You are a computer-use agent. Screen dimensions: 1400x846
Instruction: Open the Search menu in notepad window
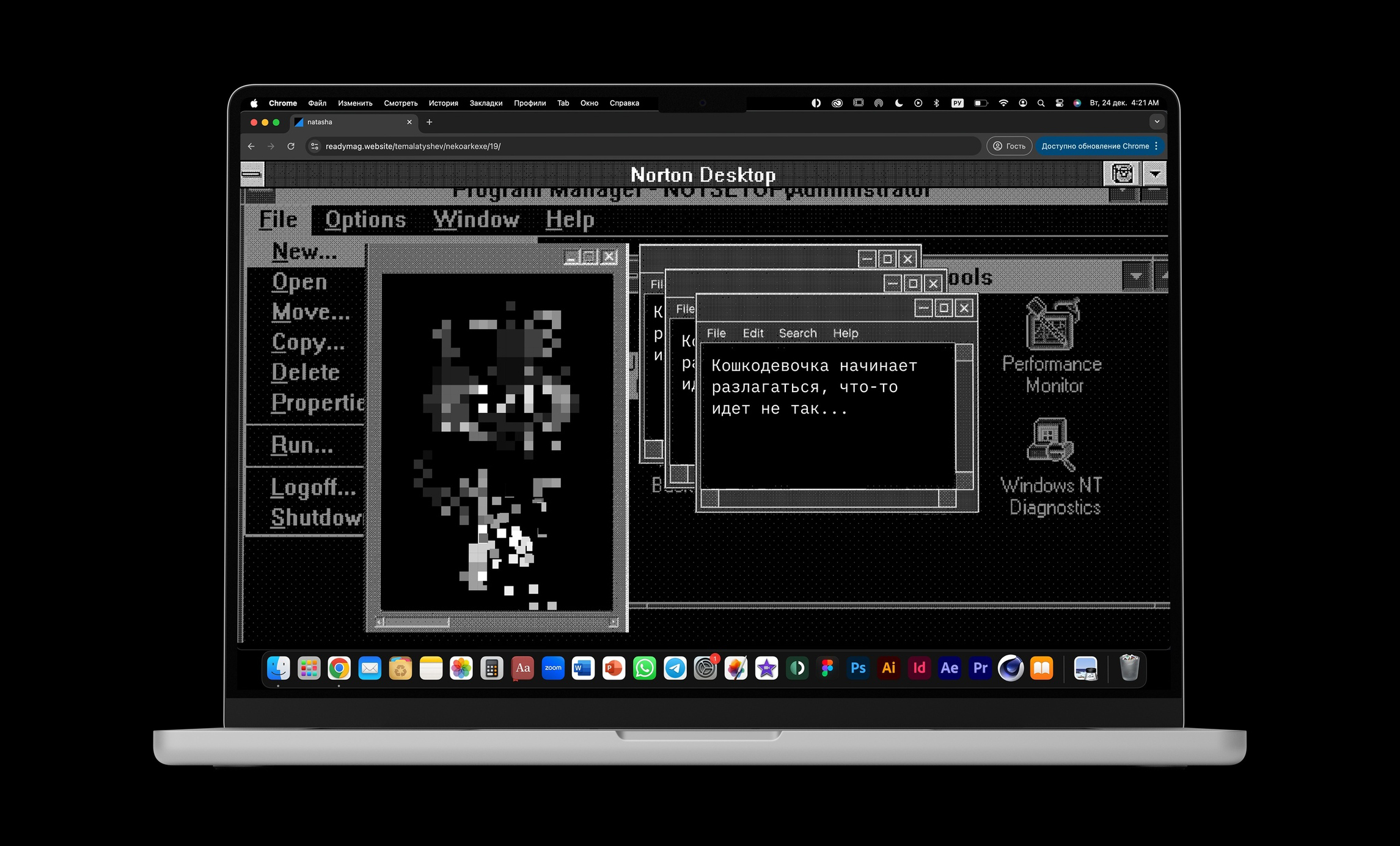point(797,333)
